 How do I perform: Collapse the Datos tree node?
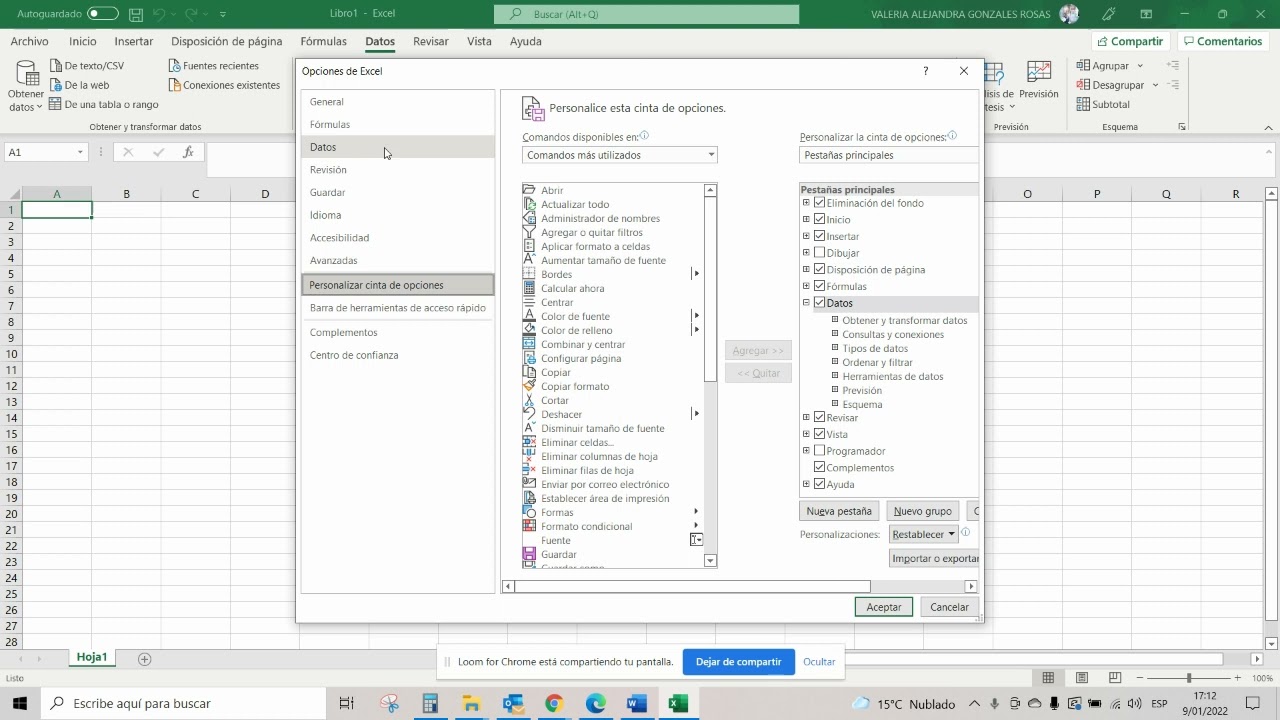806,302
